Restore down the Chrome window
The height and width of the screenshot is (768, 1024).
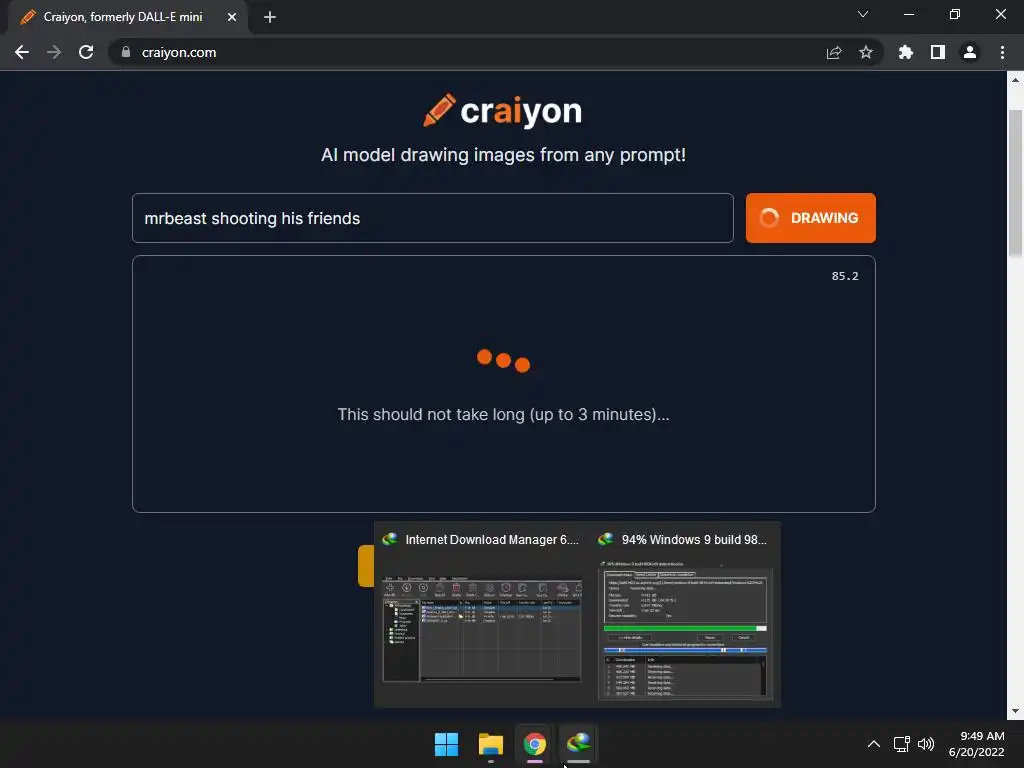point(955,14)
